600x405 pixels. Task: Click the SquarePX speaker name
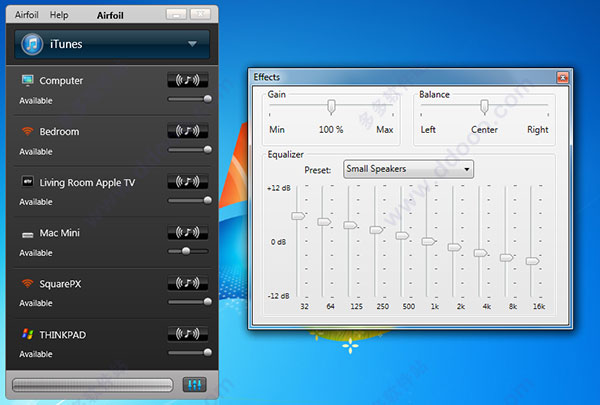tap(60, 284)
